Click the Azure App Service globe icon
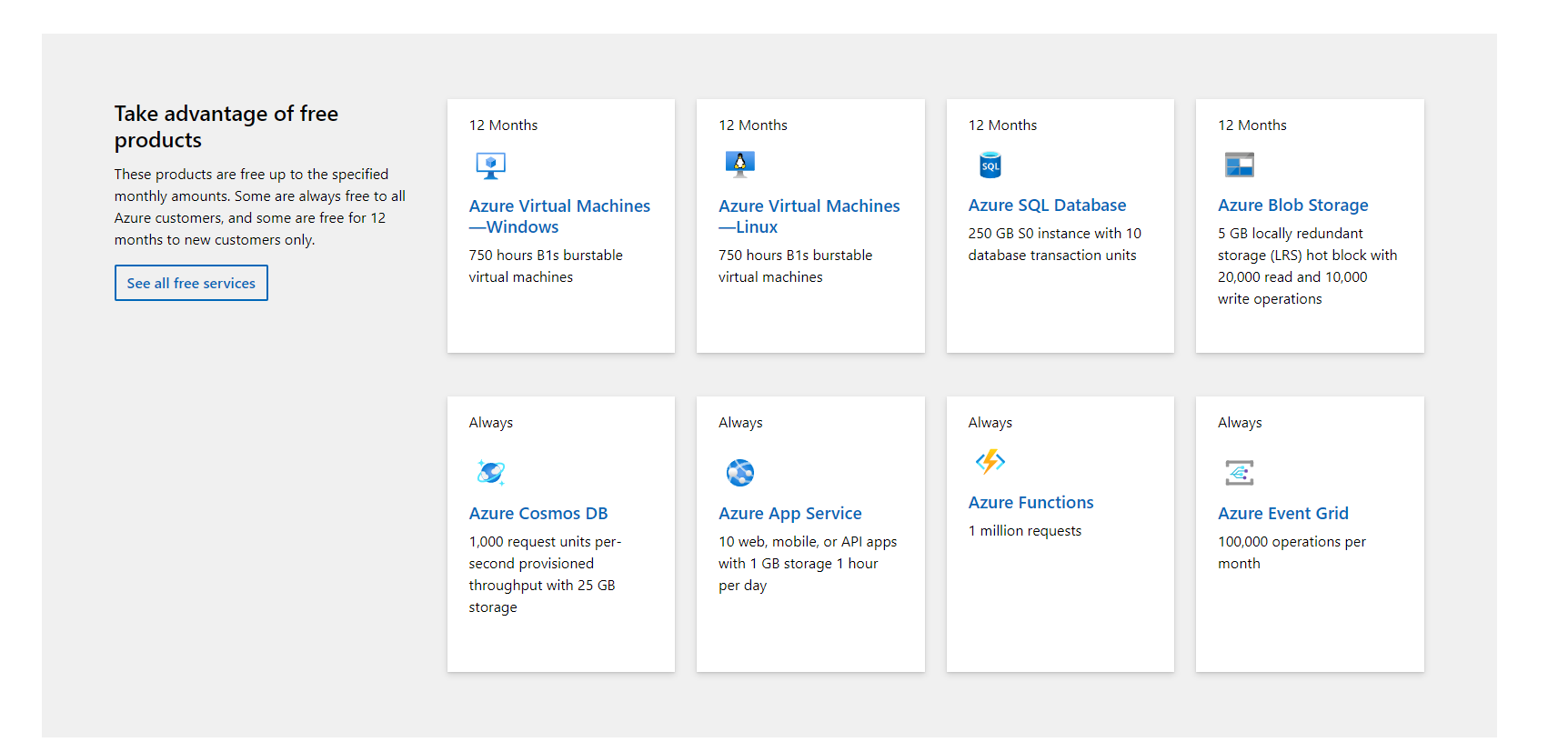The width and height of the screenshot is (1568, 752). click(739, 472)
